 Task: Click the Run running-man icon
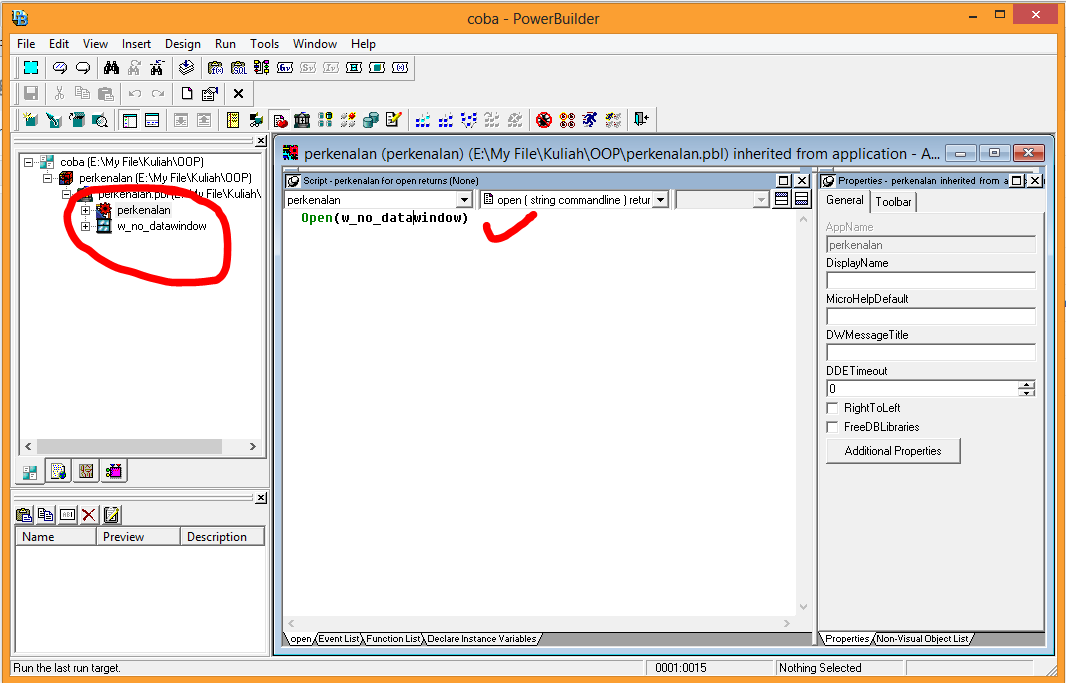tap(589, 120)
